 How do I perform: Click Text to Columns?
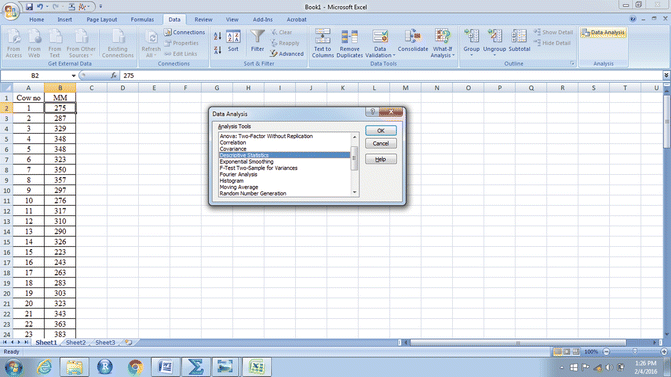323,43
